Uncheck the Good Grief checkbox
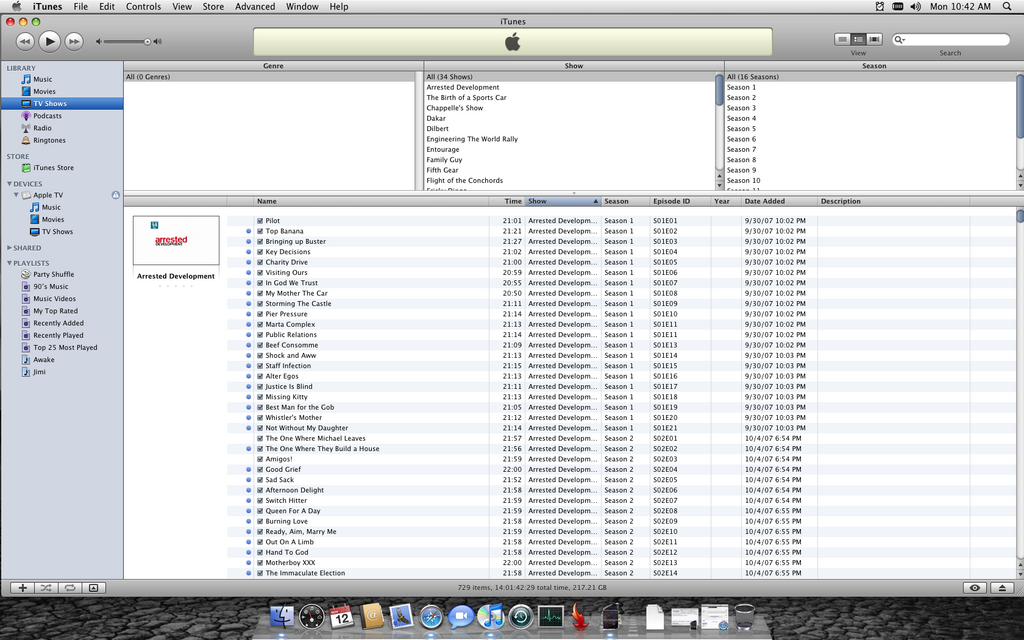 point(260,470)
